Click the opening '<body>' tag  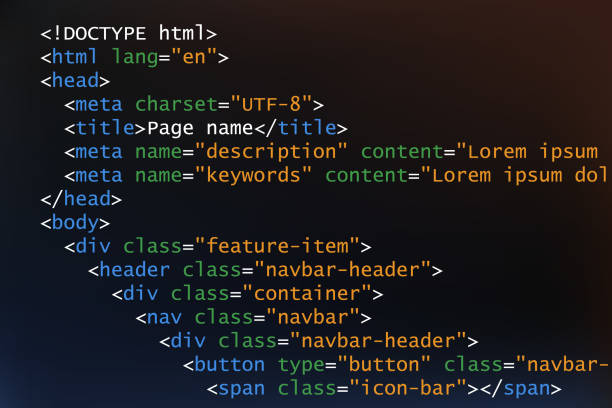(75, 223)
